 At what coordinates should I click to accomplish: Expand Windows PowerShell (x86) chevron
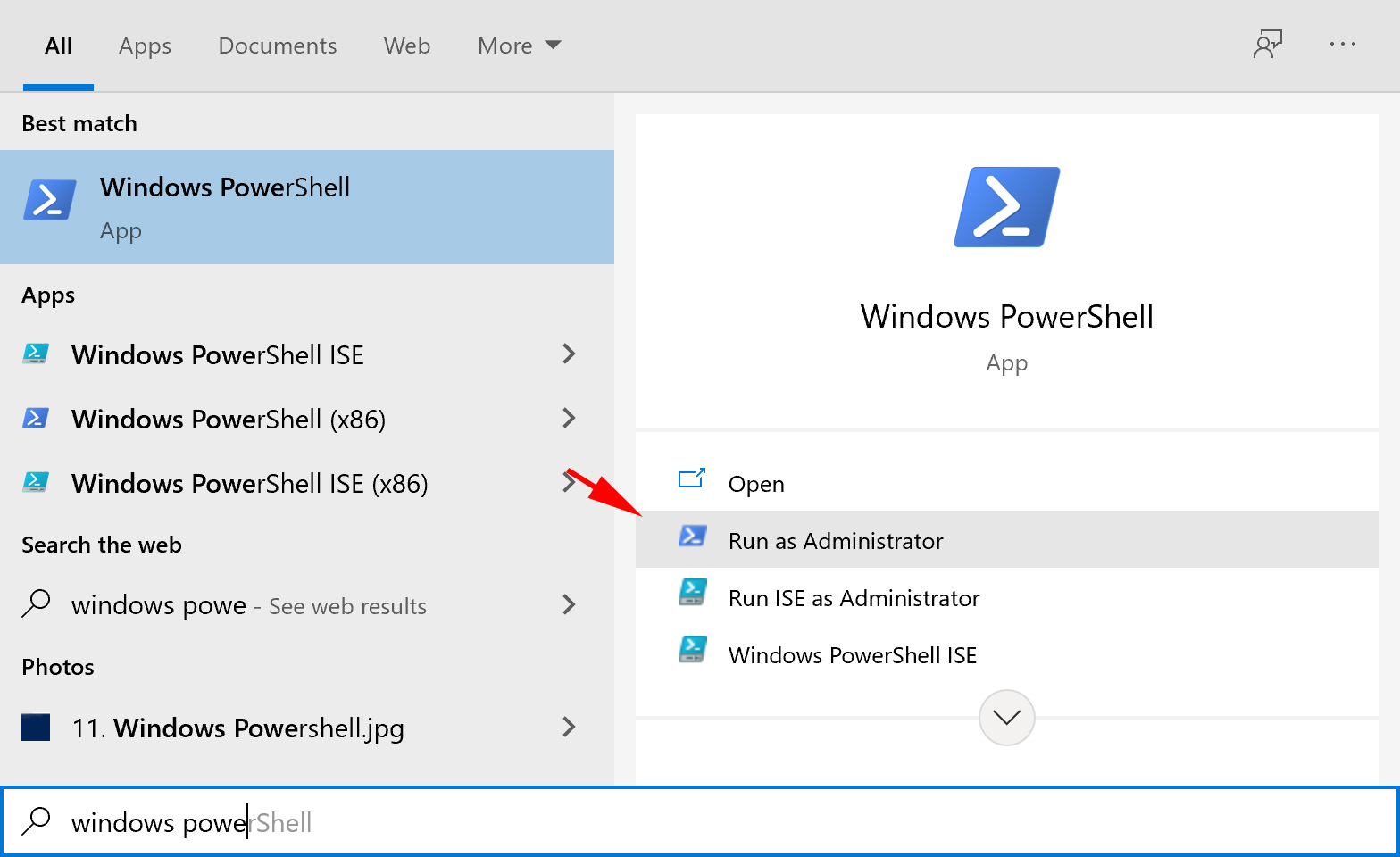(569, 418)
